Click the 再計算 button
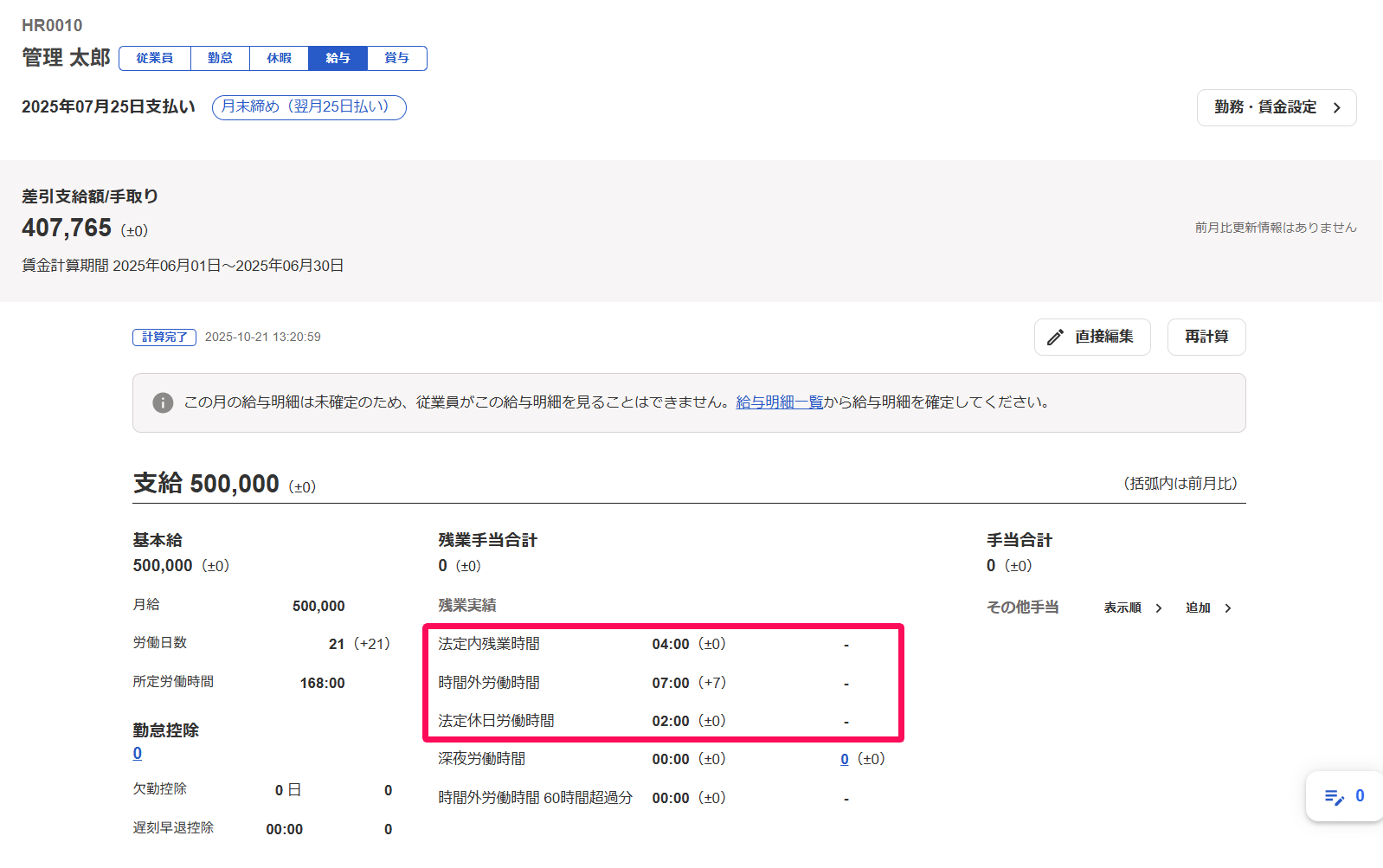This screenshot has height=868, width=1383. (1206, 337)
